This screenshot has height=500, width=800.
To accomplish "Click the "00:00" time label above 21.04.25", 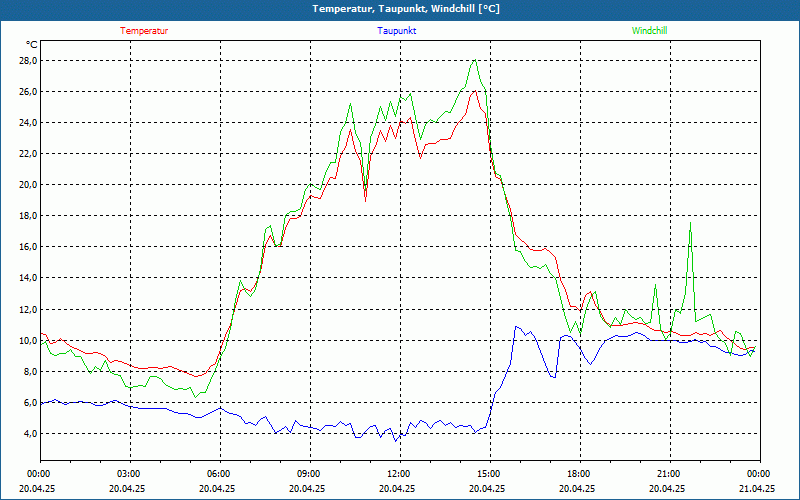I will [760, 474].
